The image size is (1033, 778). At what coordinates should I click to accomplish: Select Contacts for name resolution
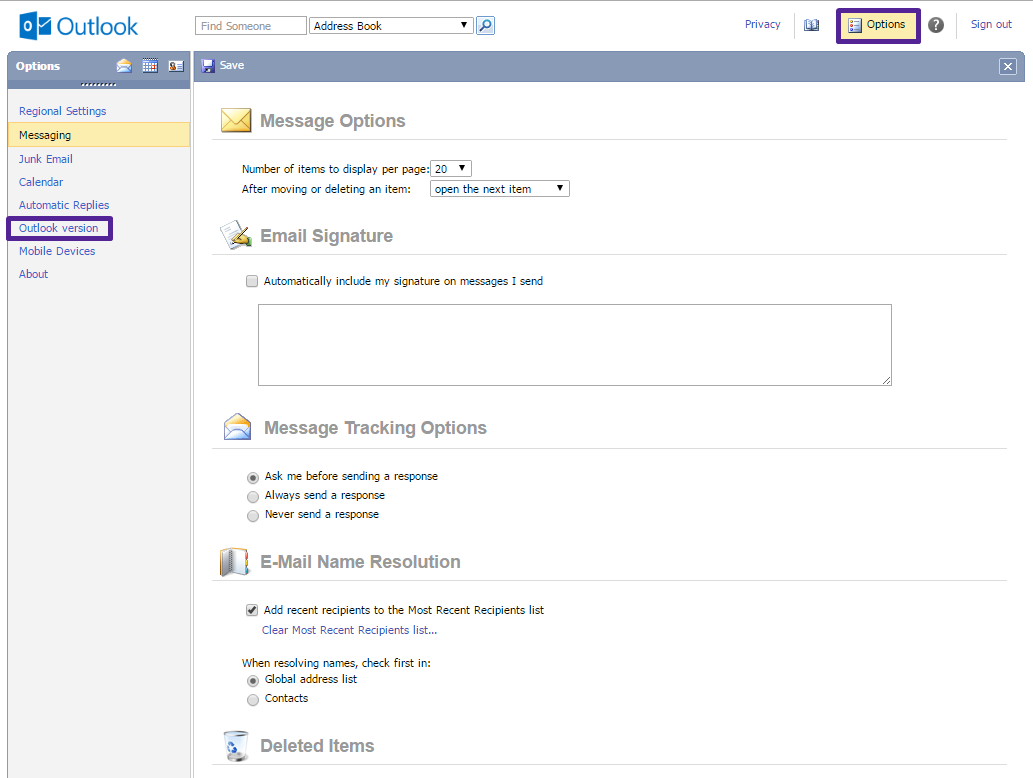(253, 700)
